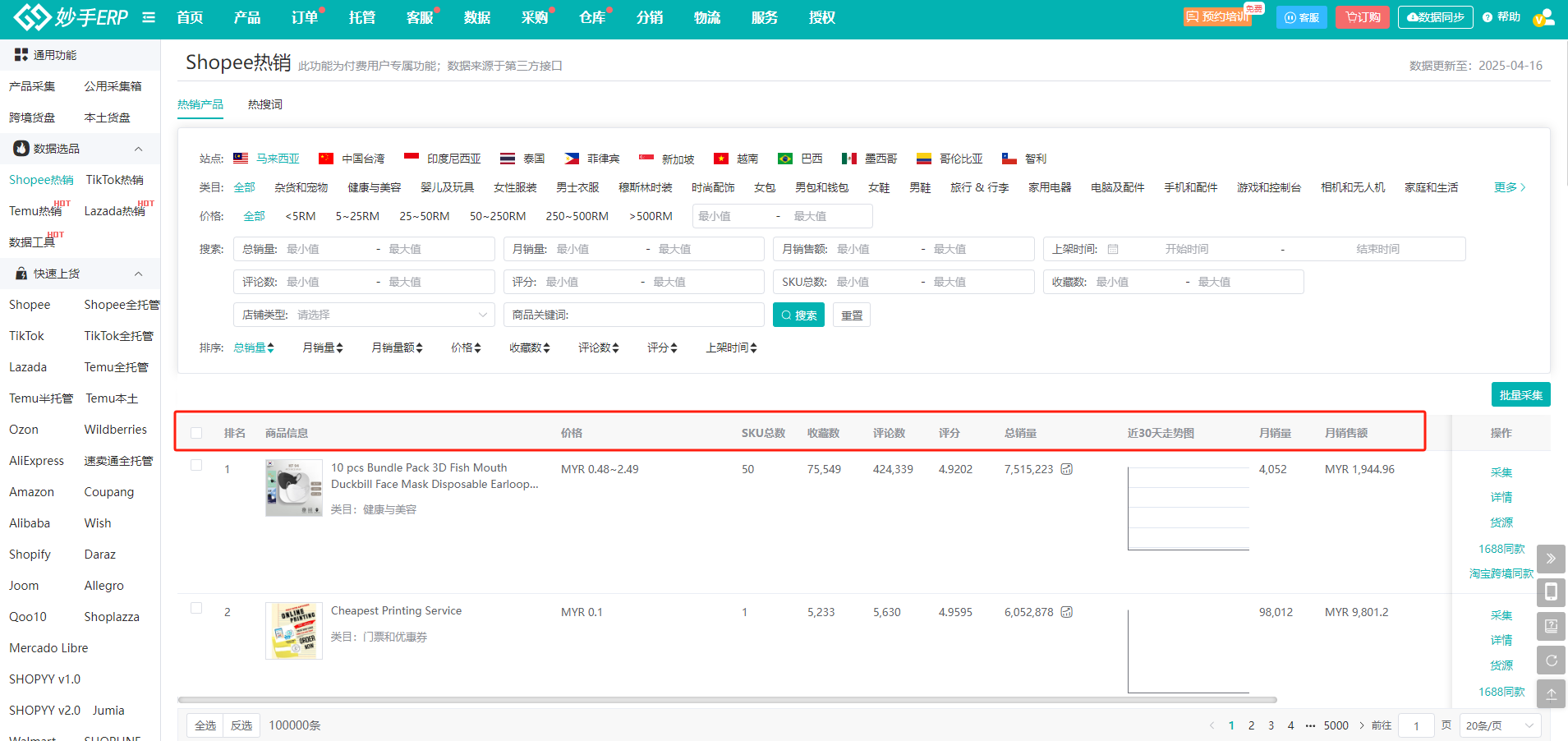Select the 泰国 flag icon

[x=508, y=158]
